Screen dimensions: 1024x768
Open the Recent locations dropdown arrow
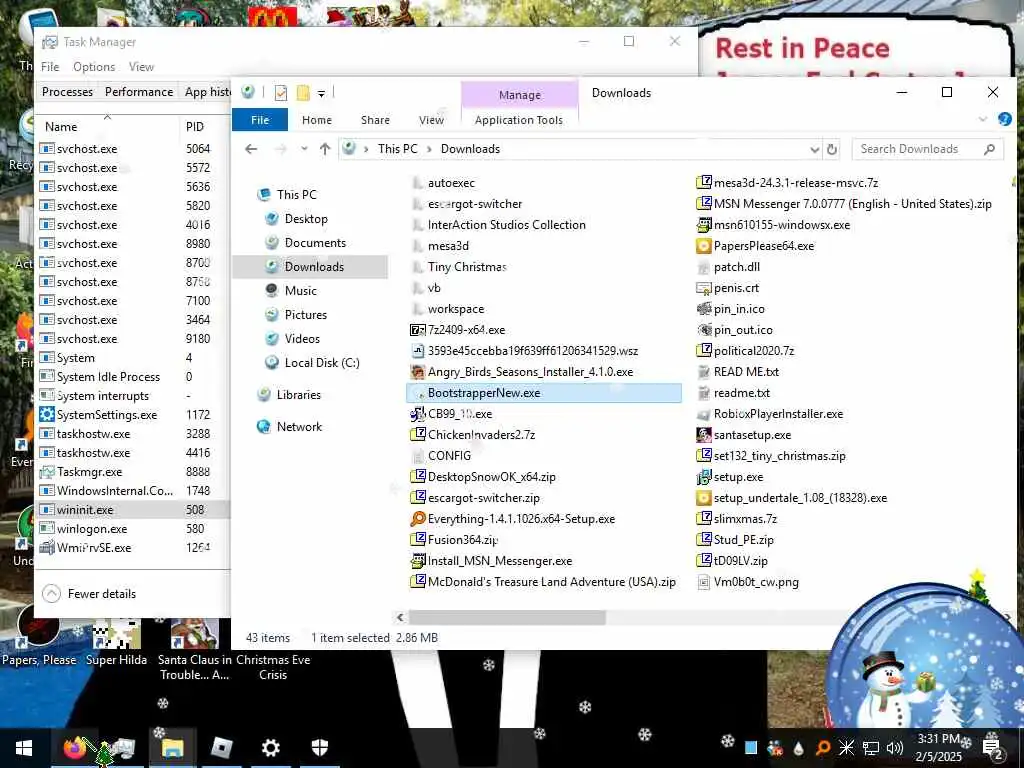pos(304,149)
